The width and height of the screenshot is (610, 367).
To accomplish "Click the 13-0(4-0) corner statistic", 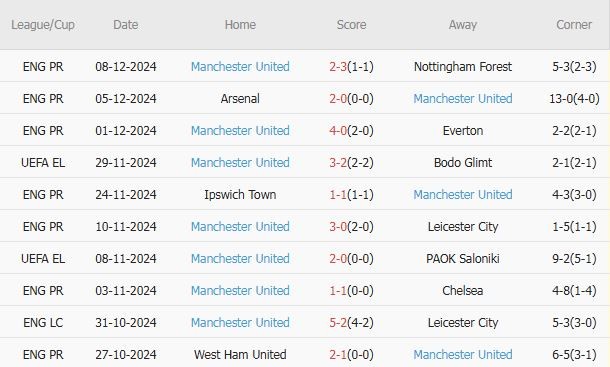I will (x=574, y=98).
